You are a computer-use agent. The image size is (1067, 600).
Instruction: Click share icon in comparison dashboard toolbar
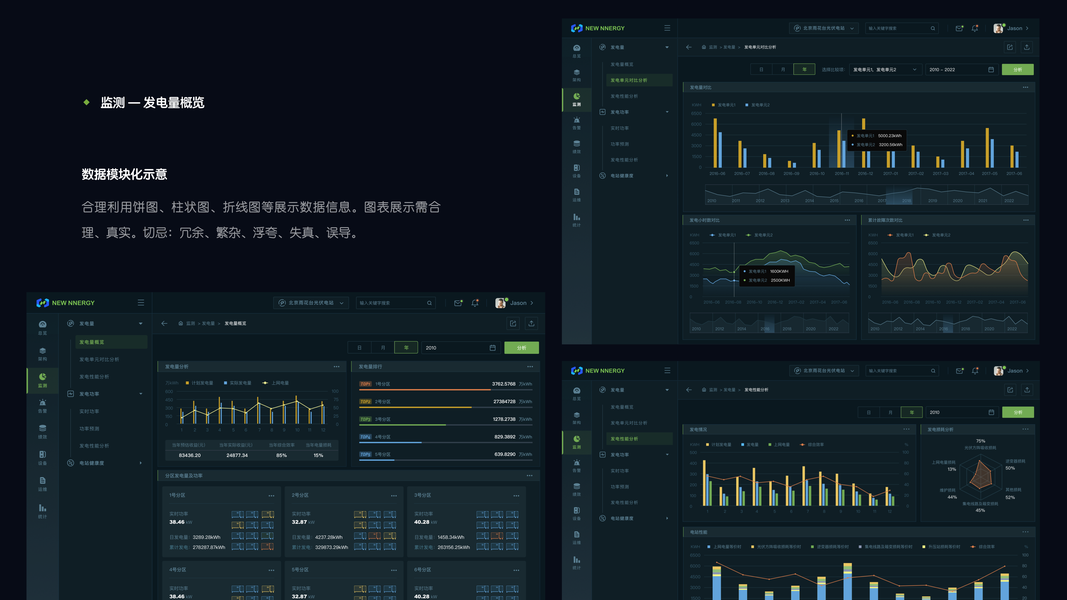tap(1010, 47)
